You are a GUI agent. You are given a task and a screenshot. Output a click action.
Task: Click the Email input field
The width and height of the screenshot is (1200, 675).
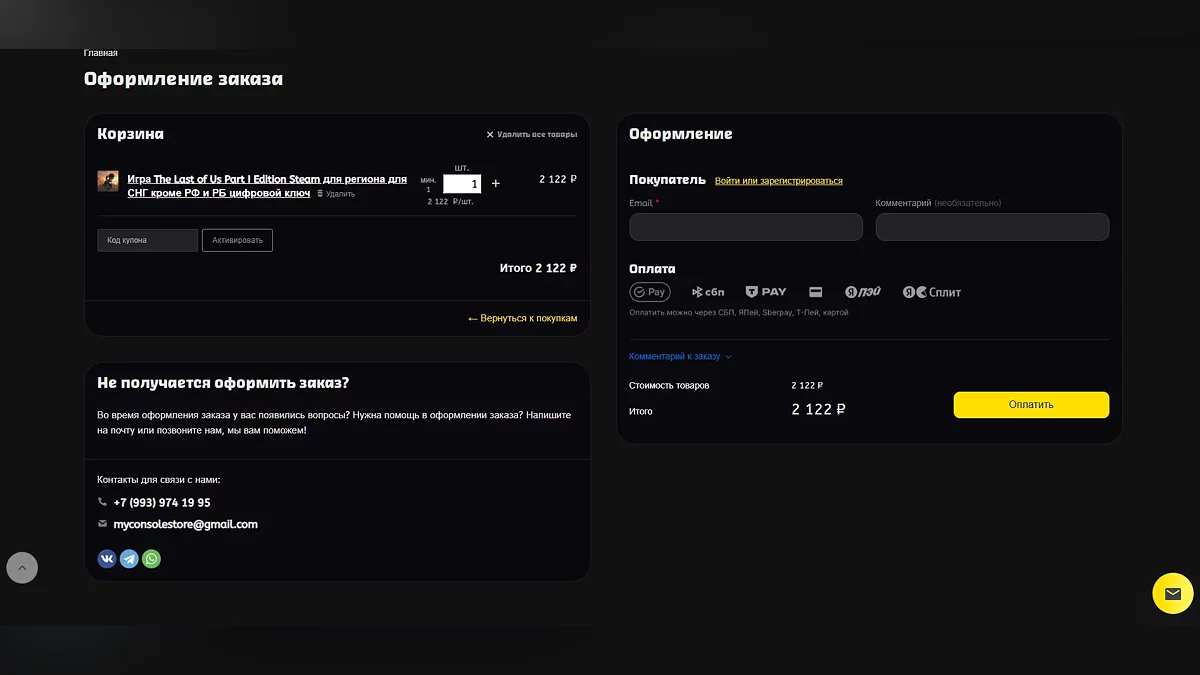(745, 227)
